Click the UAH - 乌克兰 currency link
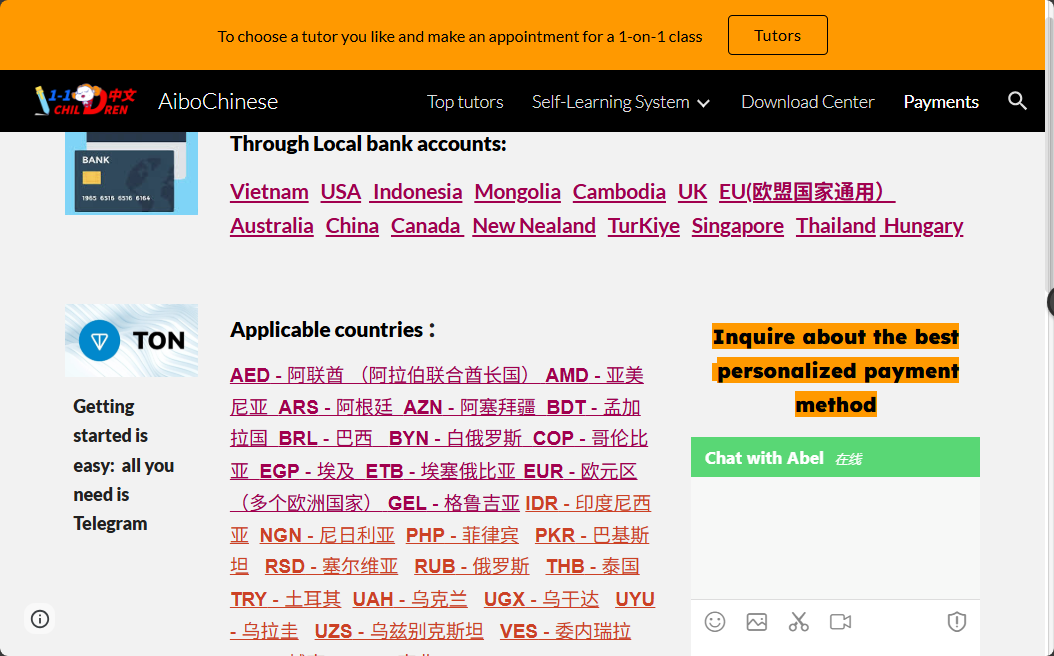 [x=410, y=599]
